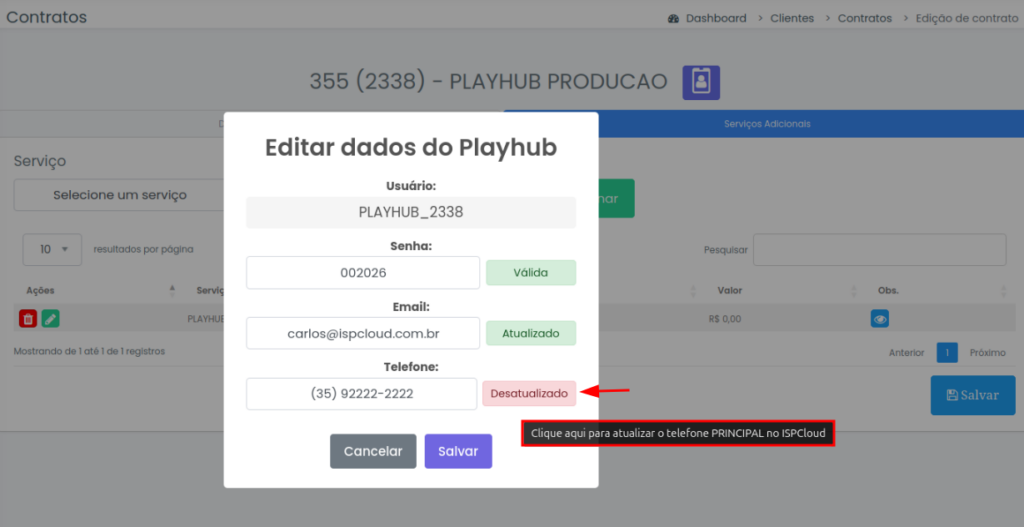Open the results-per-page dropdown showing 10

coord(52,249)
